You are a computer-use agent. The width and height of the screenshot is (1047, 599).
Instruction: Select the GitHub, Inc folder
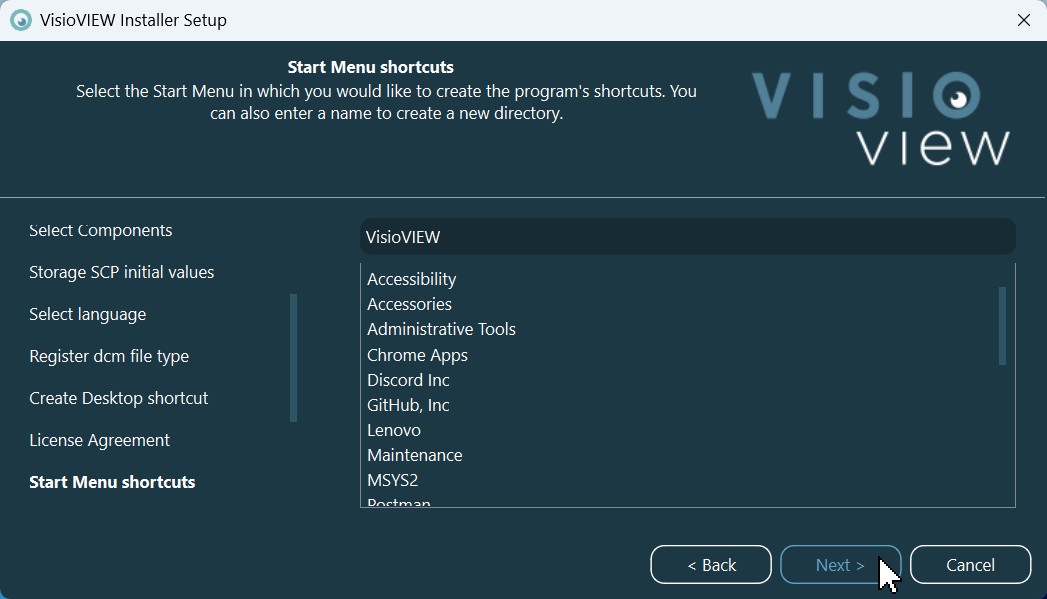[408, 405]
